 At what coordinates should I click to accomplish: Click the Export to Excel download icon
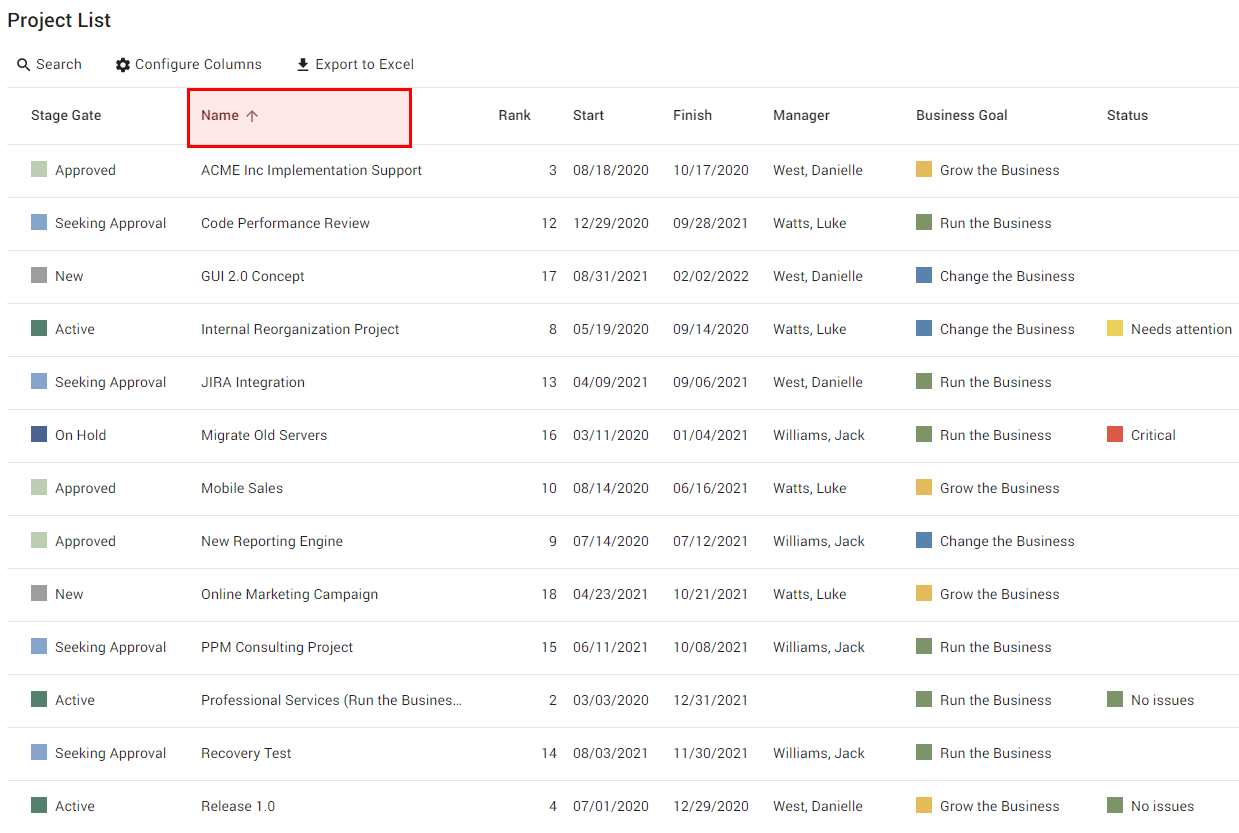click(303, 65)
